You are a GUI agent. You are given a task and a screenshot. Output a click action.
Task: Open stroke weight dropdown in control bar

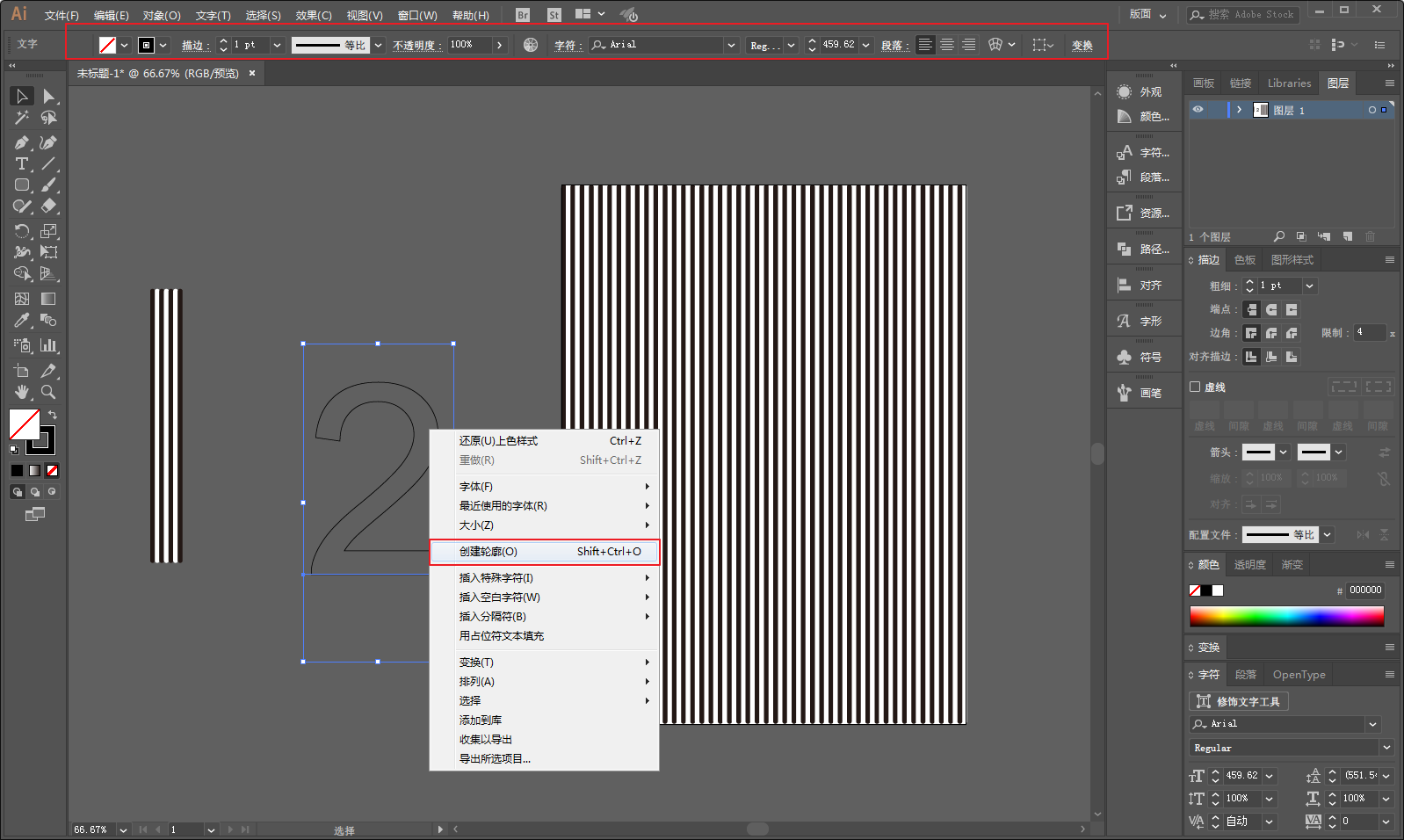pyautogui.click(x=277, y=45)
